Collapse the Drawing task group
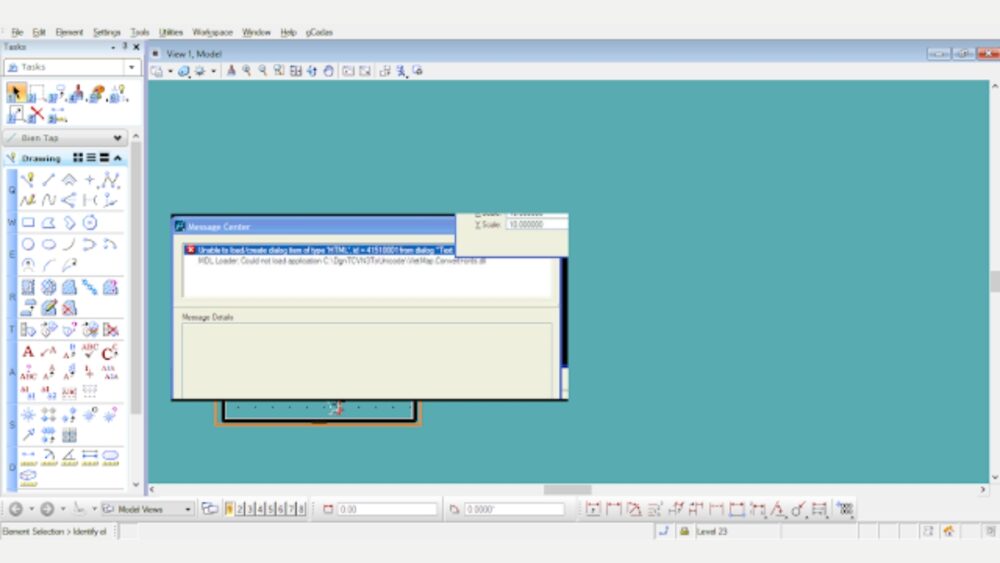 (118, 158)
